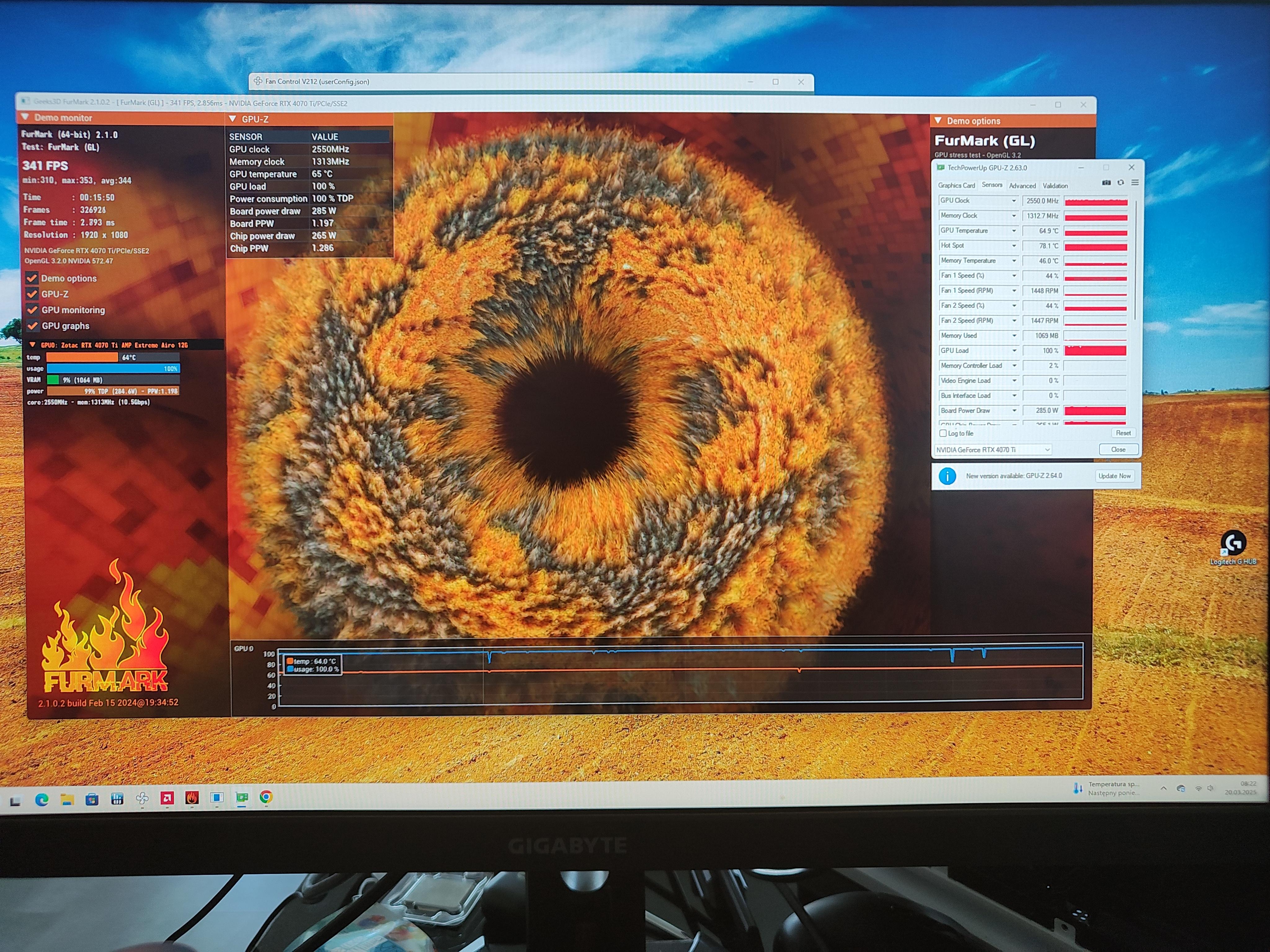Toggle the GPU graphs checkbox
1270x952 pixels.
point(33,325)
